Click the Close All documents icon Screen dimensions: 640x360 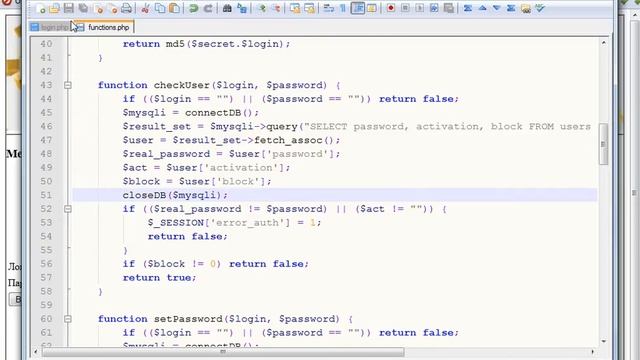112,8
